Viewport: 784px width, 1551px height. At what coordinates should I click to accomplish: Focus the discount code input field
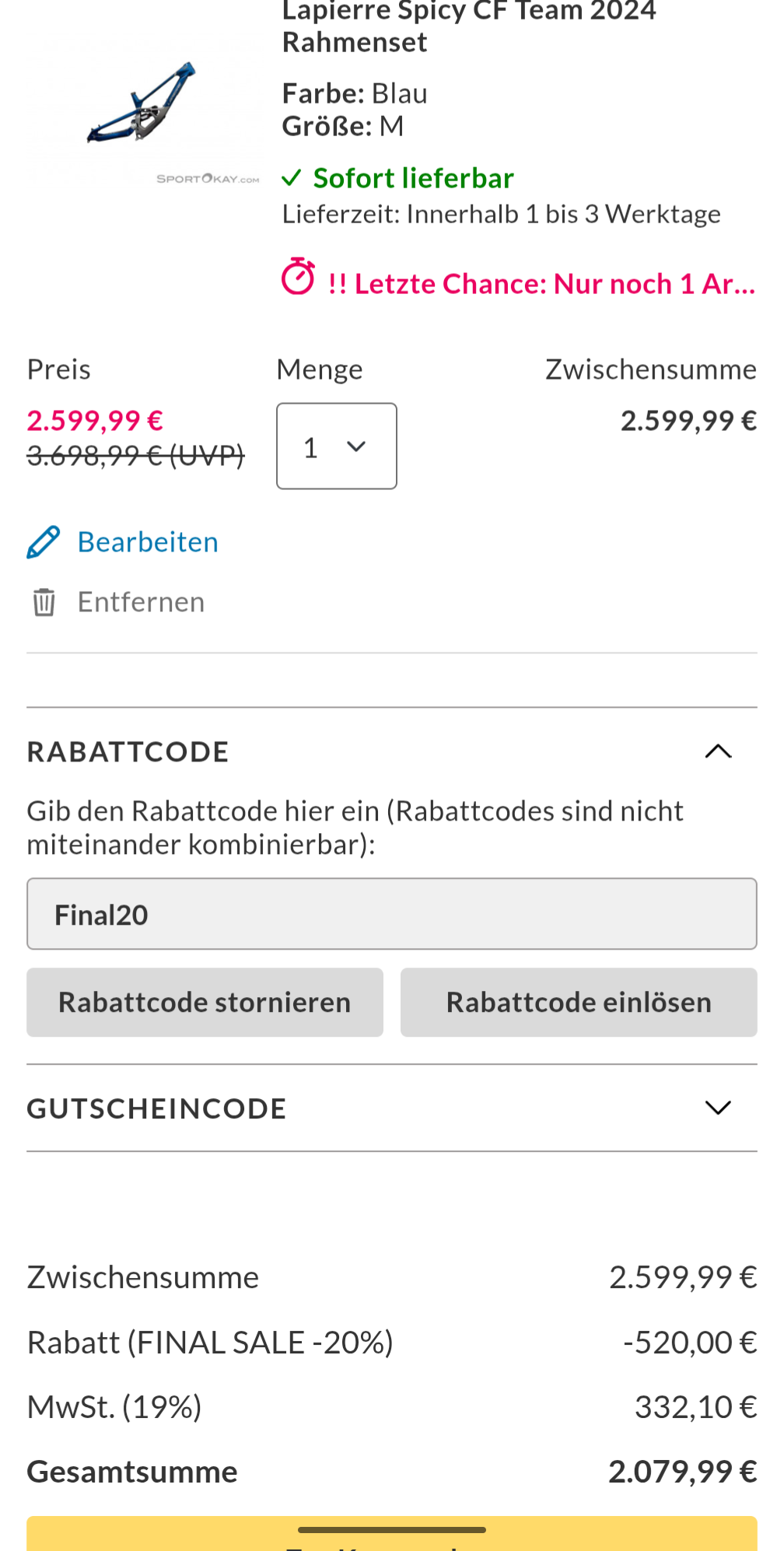click(x=391, y=914)
